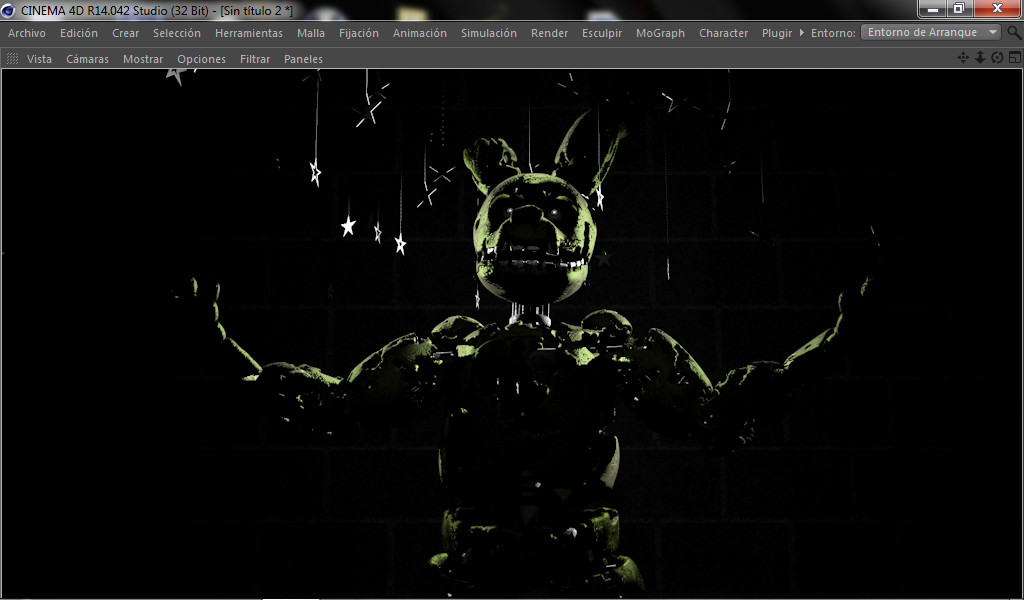Open the MoGraph menu
Image resolution: width=1024 pixels, height=600 pixels.
click(660, 33)
